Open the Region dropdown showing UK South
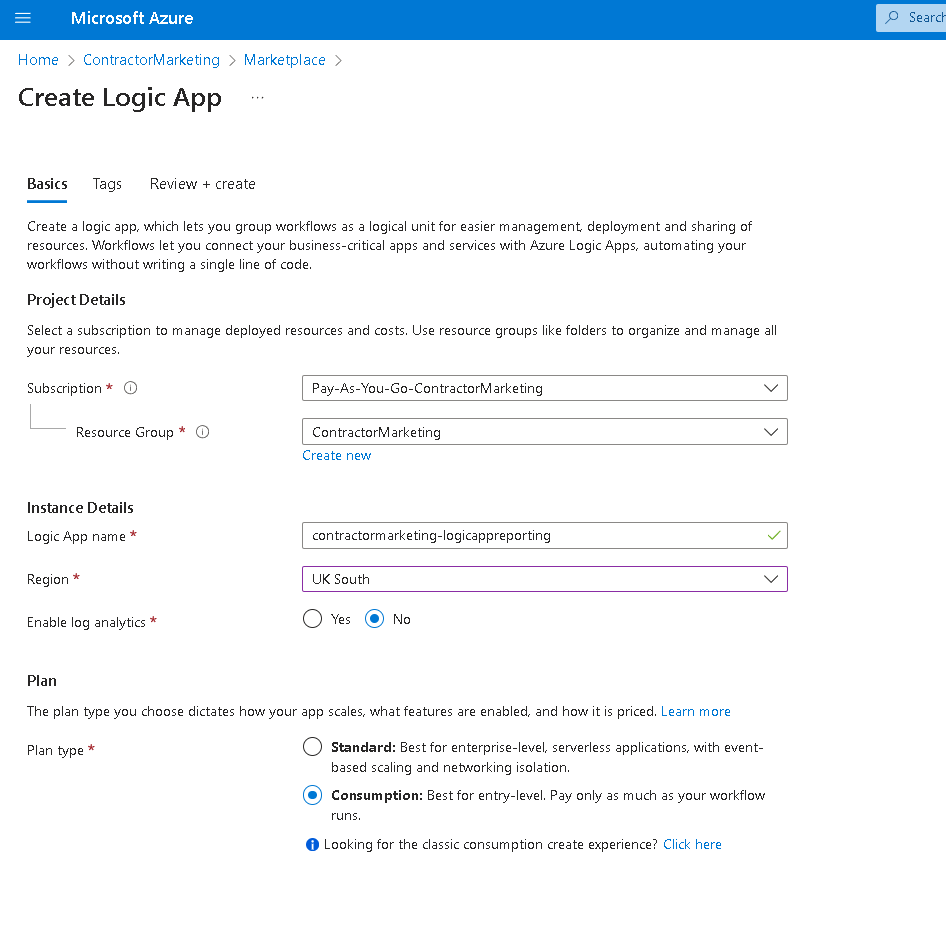 click(x=545, y=579)
